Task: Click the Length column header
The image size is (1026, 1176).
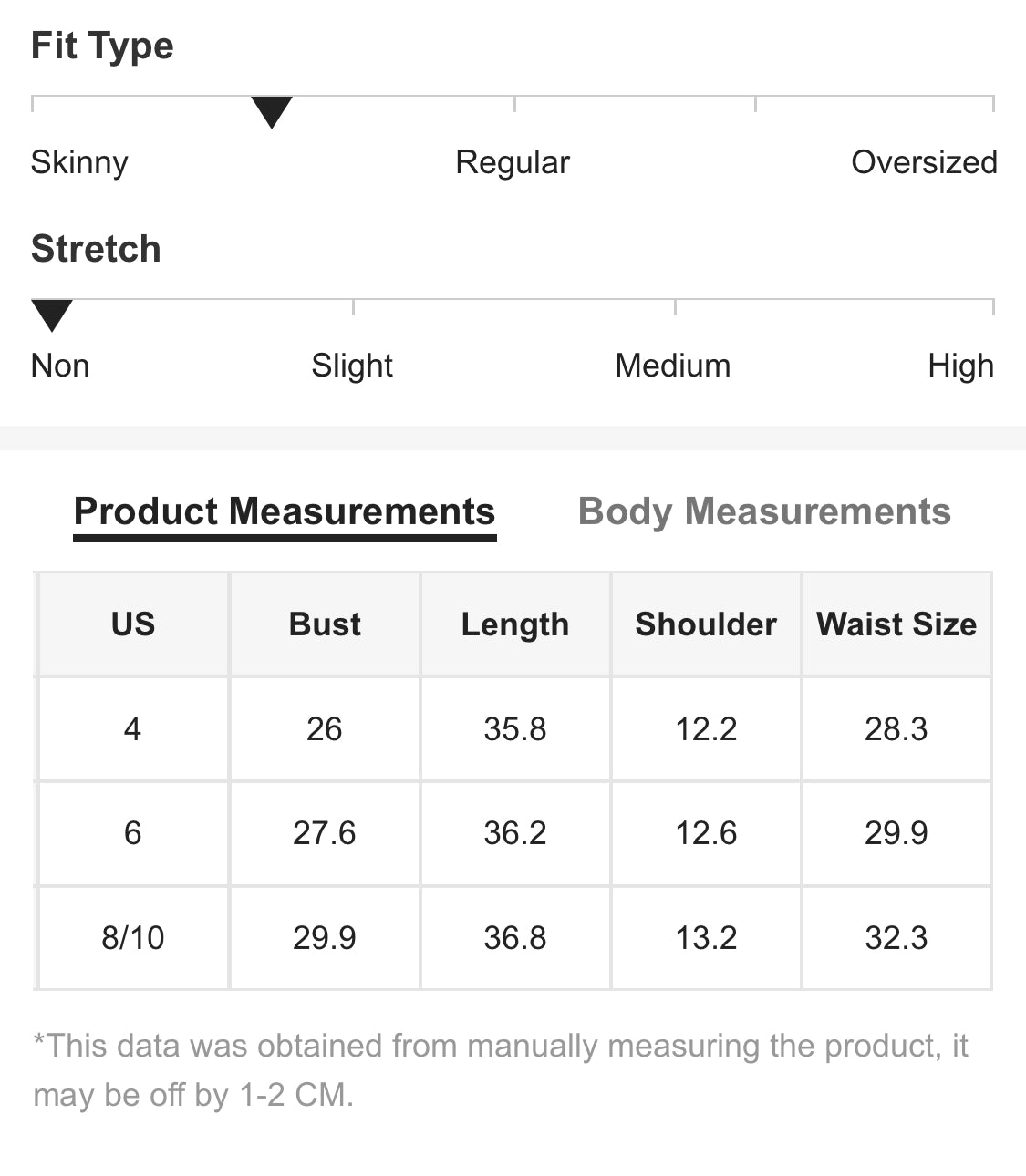Action: click(x=515, y=624)
